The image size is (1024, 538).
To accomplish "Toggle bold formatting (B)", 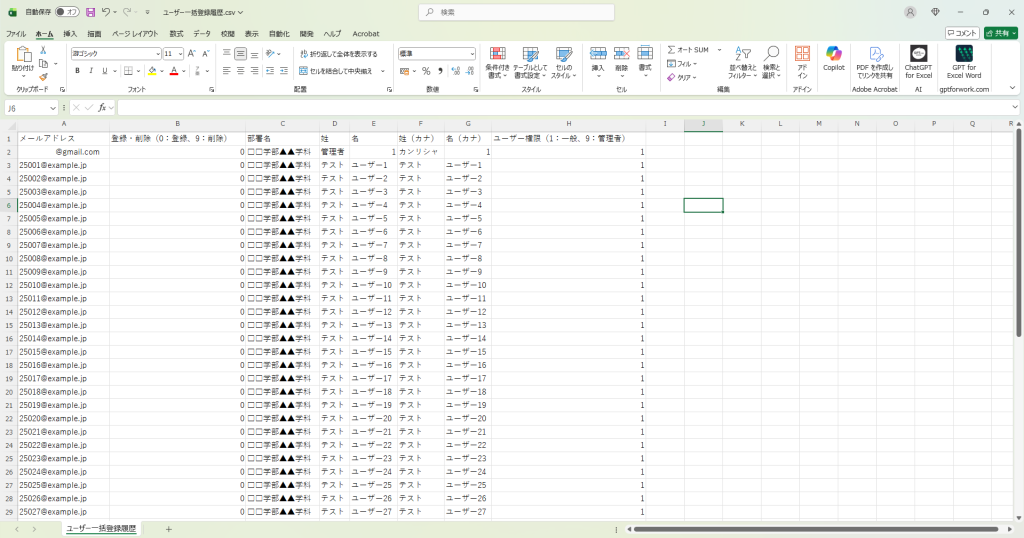I will [x=77, y=71].
